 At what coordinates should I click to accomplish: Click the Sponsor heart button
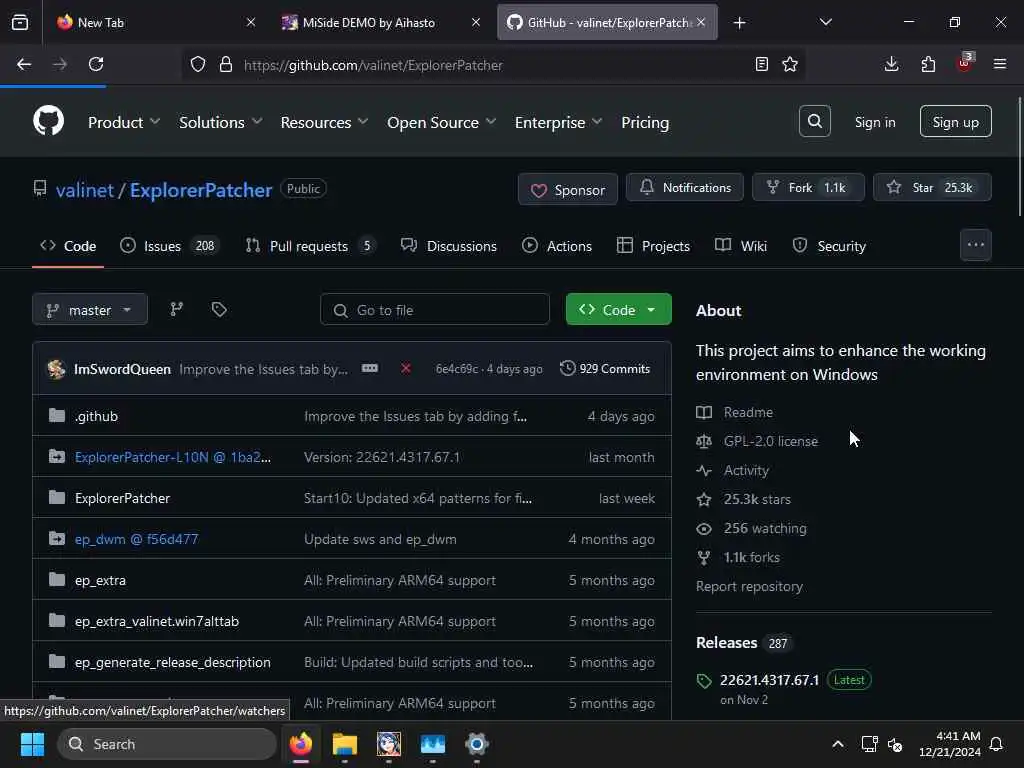pyautogui.click(x=568, y=189)
